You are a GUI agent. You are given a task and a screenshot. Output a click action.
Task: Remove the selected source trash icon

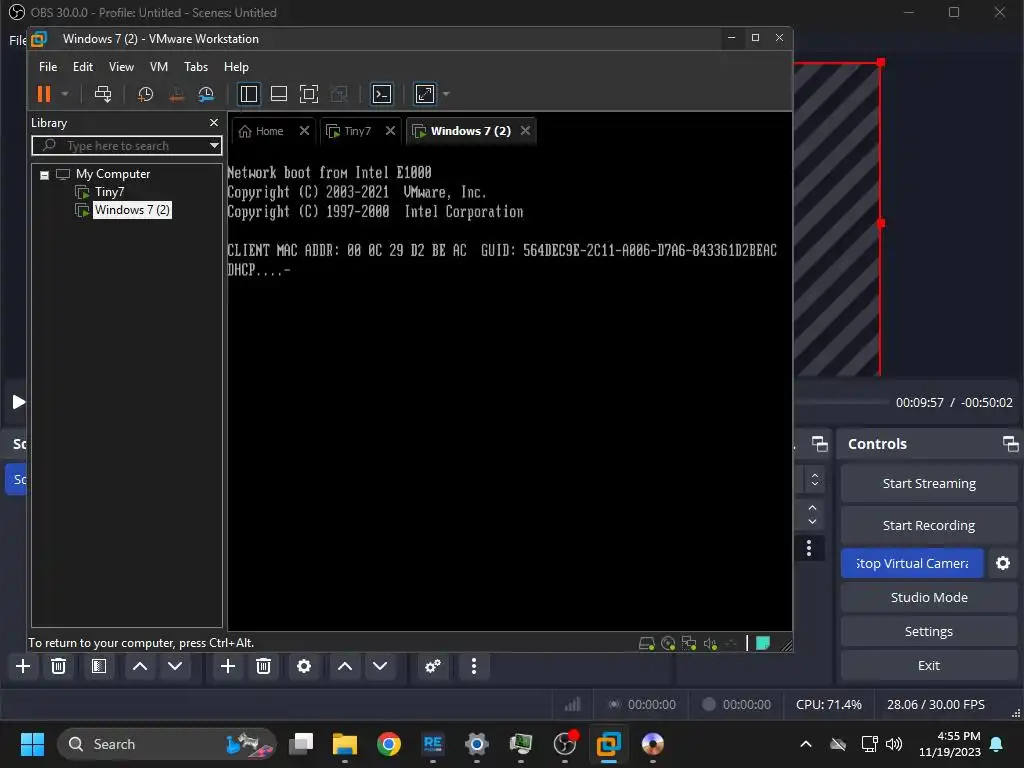coord(263,666)
